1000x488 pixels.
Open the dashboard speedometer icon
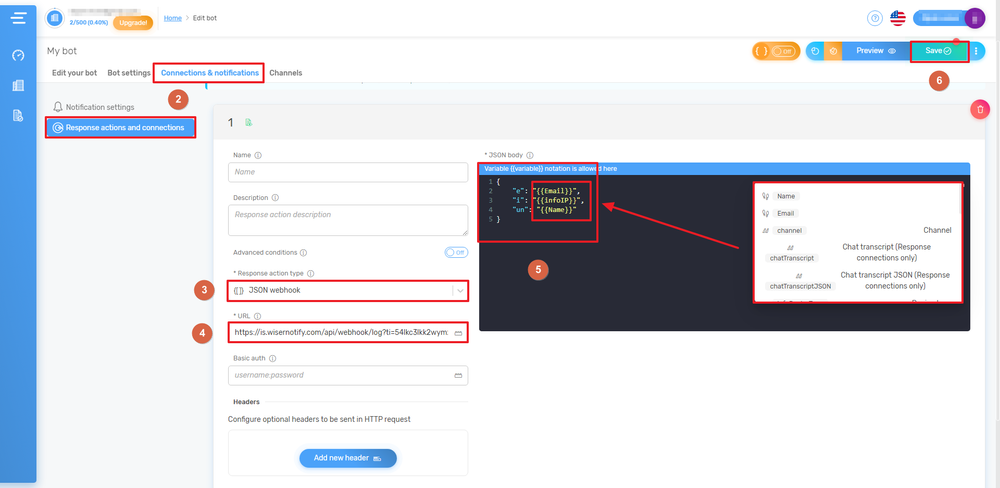(18, 56)
